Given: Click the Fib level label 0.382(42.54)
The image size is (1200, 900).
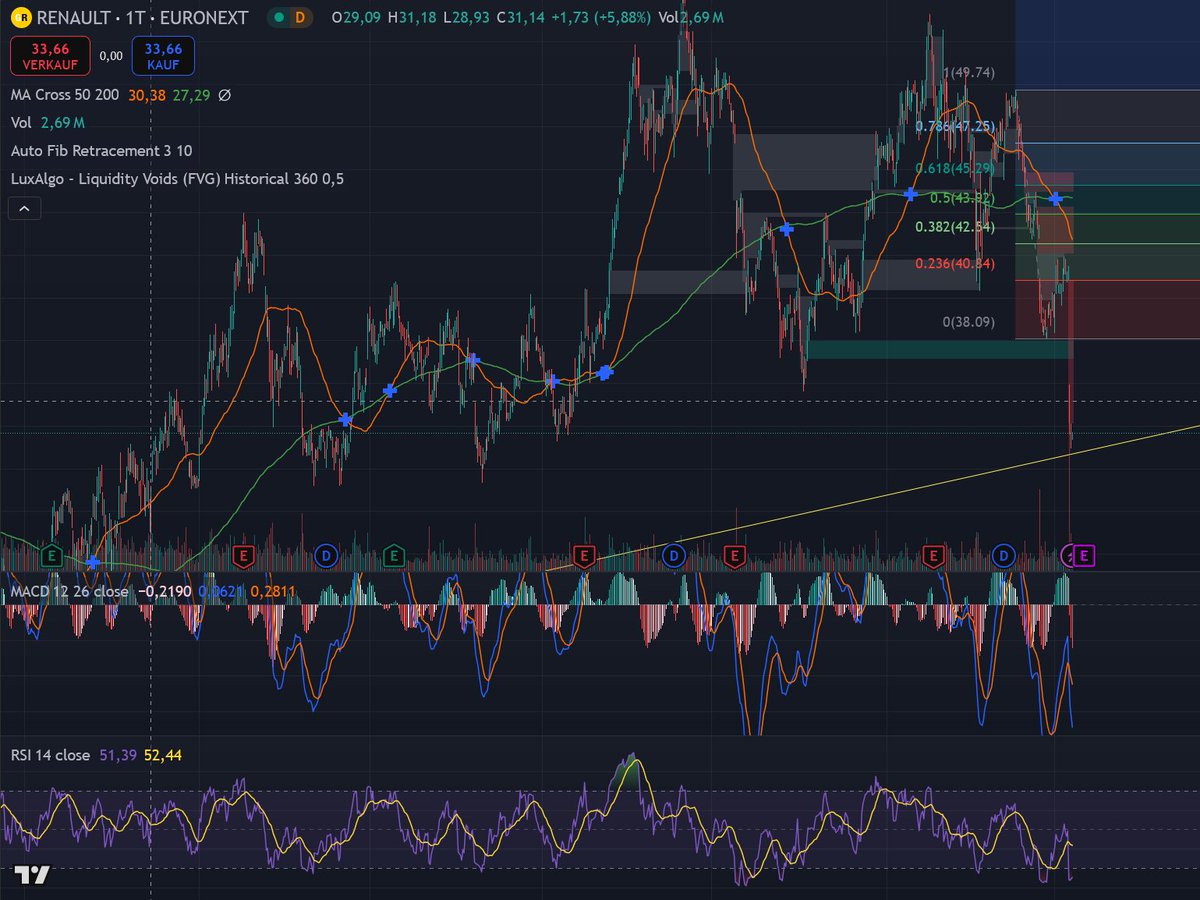Looking at the screenshot, I should (955, 228).
